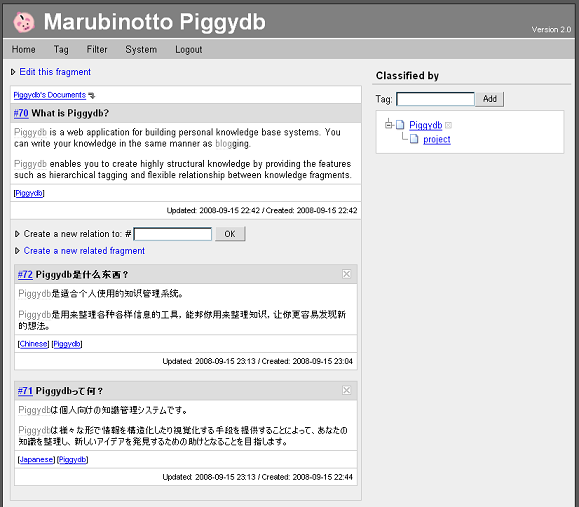This screenshot has width=579, height=507.
Task: Remove the Piggydb tag with small x icon
Action: click(x=448, y=126)
